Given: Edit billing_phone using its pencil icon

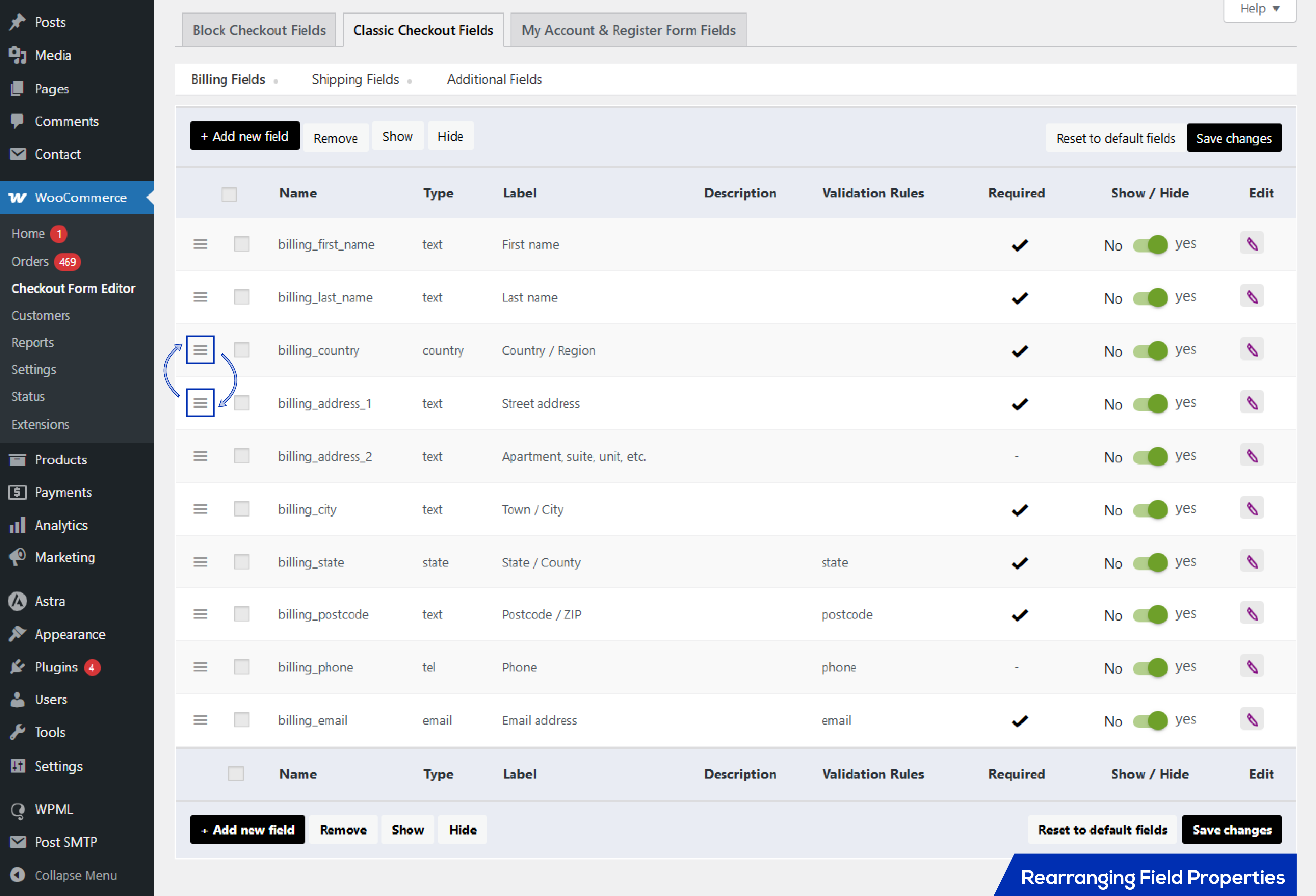Looking at the screenshot, I should point(1251,667).
